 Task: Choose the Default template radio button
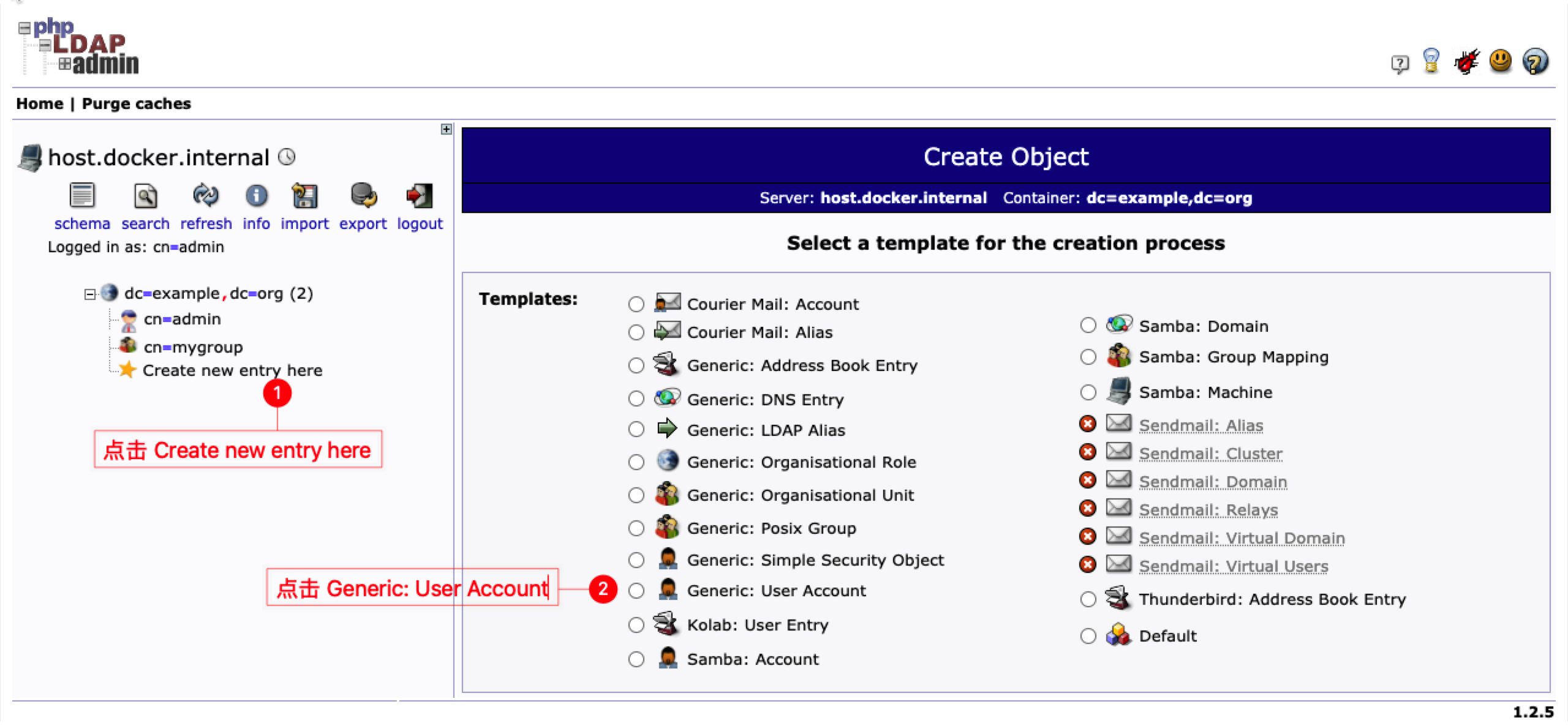point(1088,636)
